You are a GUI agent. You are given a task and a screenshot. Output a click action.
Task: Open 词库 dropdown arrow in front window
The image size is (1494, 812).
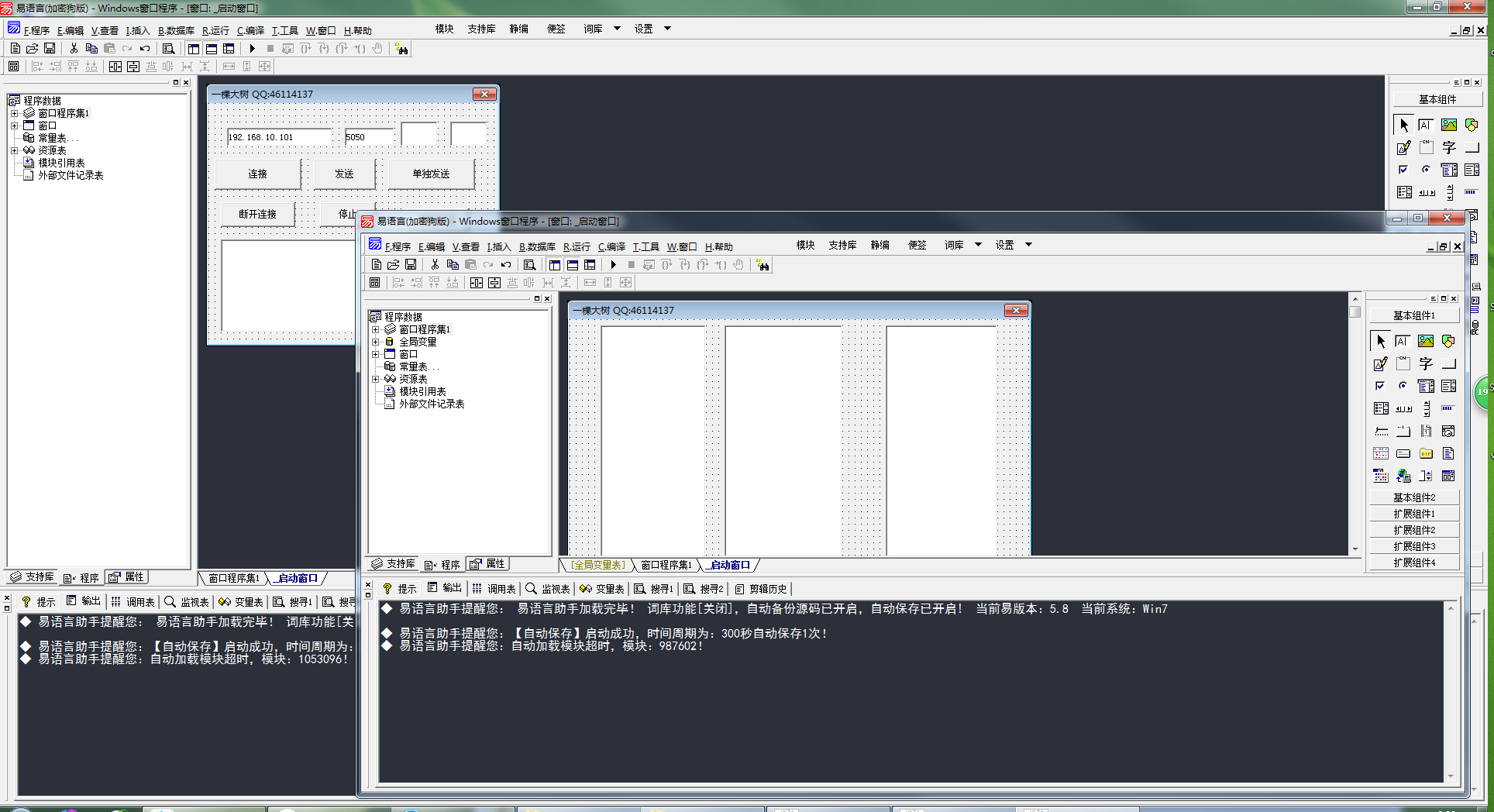click(978, 245)
